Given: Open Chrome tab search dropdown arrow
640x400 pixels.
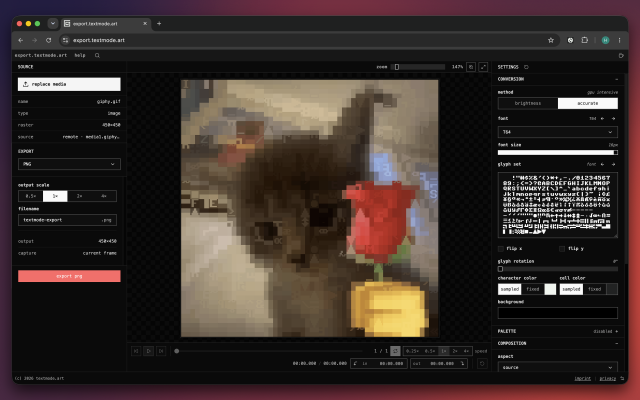Looking at the screenshot, I should [53, 24].
